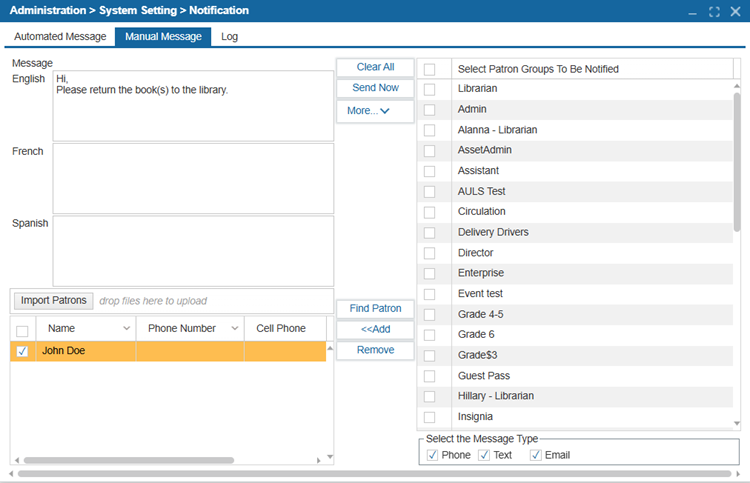Open the Name column dropdown arrow
Image resolution: width=750 pixels, height=483 pixels.
126,329
